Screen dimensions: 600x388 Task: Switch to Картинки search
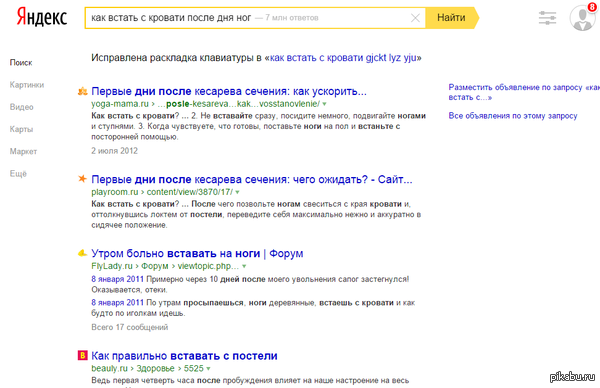[27, 85]
